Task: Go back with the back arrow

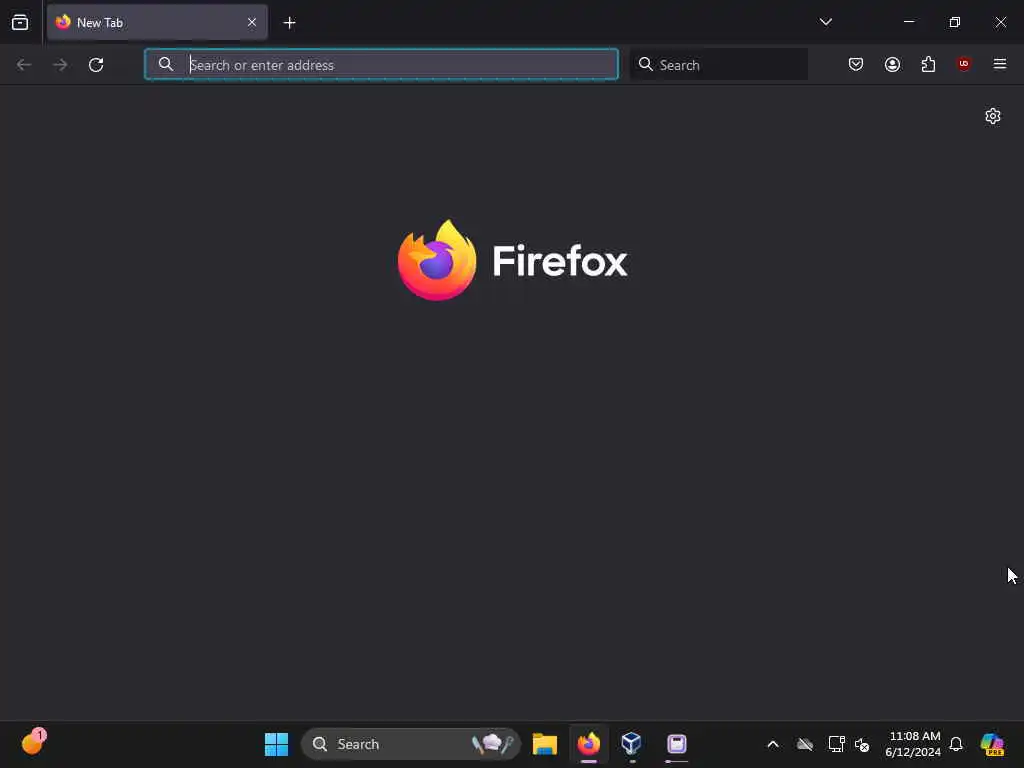Action: tap(24, 65)
